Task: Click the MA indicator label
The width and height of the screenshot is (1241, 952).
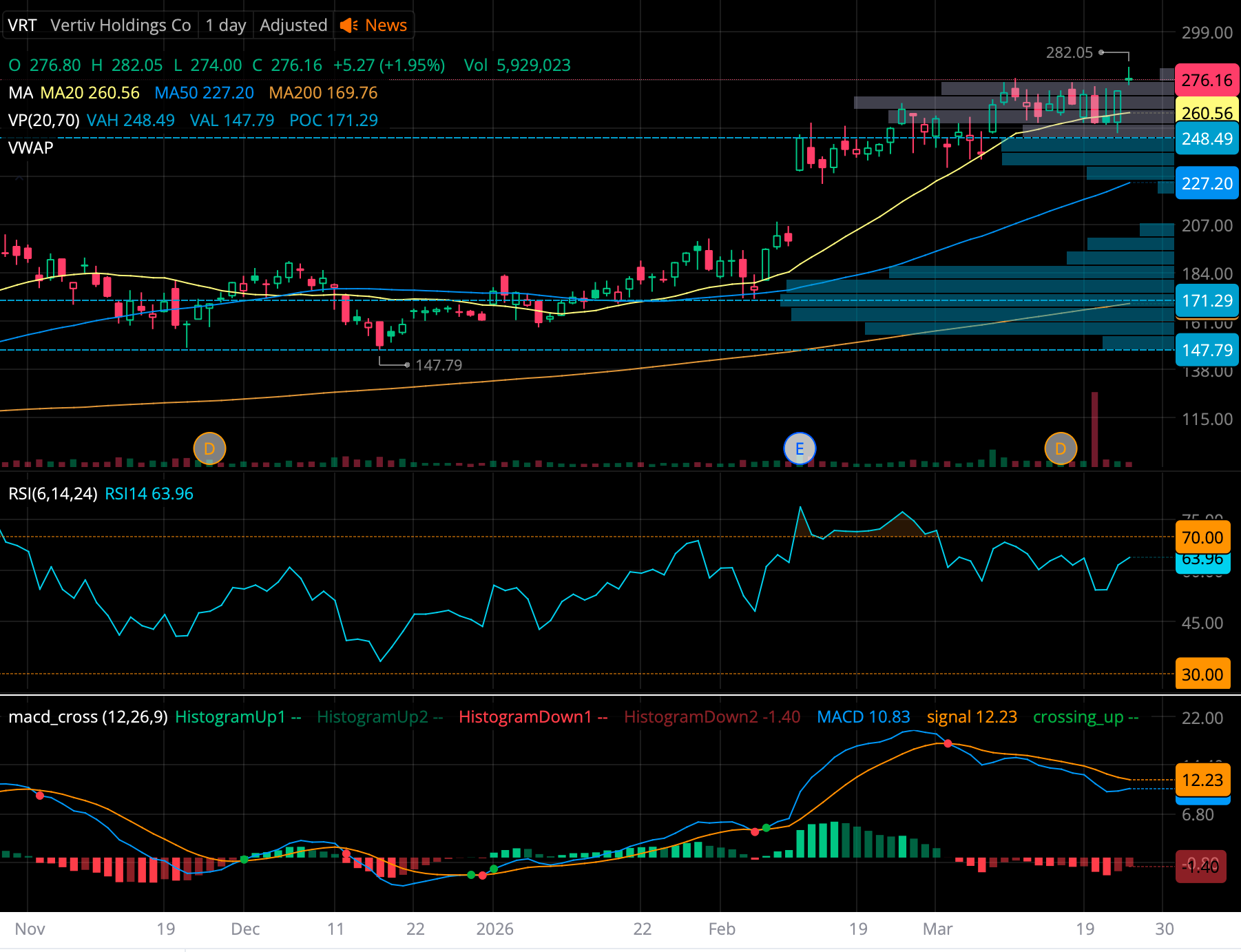Action: tap(21, 93)
